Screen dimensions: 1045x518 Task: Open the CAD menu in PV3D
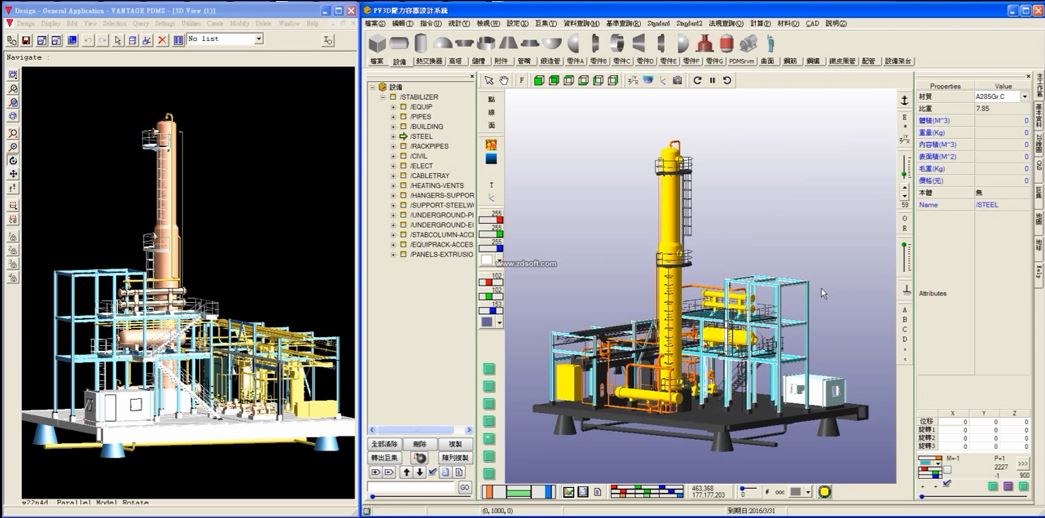[812, 23]
